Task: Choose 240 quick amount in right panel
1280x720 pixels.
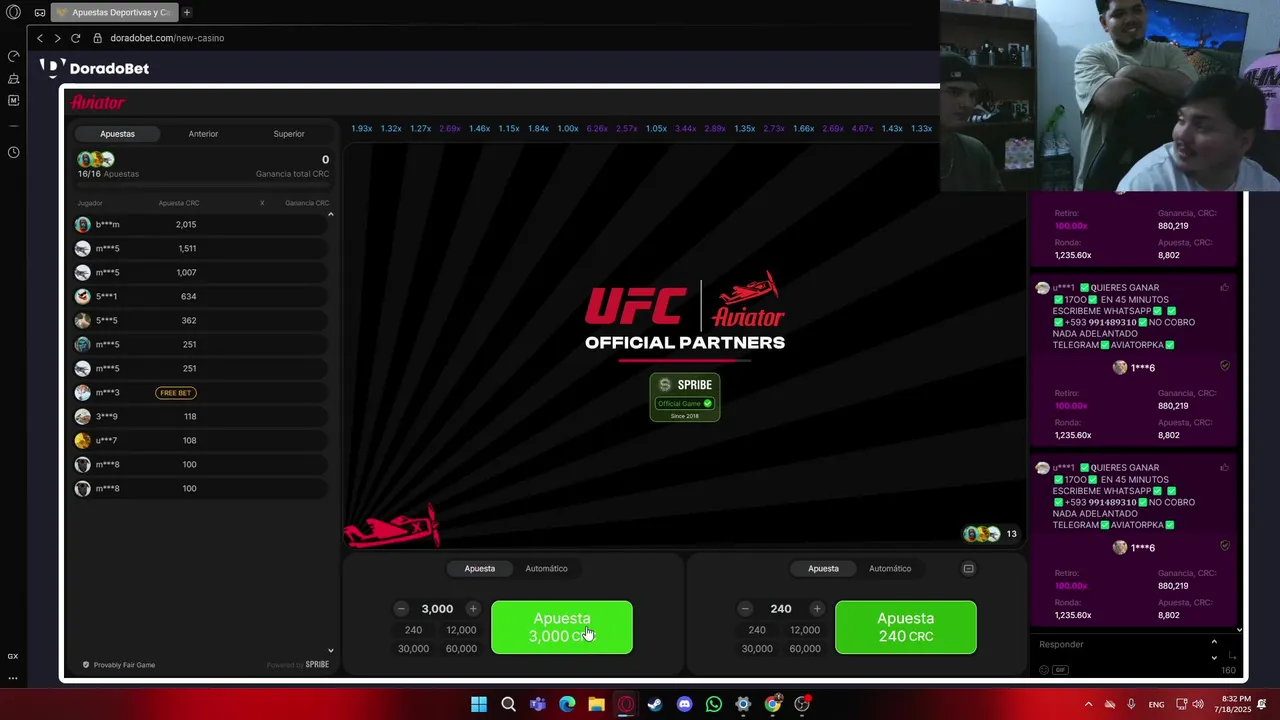Action: [x=757, y=630]
